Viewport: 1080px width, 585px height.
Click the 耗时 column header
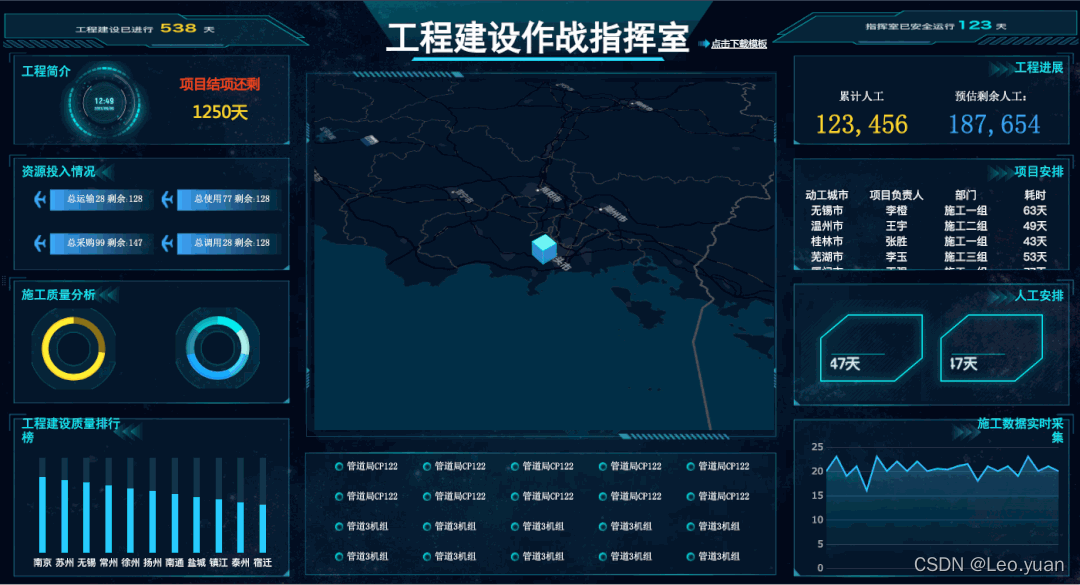point(1035,195)
